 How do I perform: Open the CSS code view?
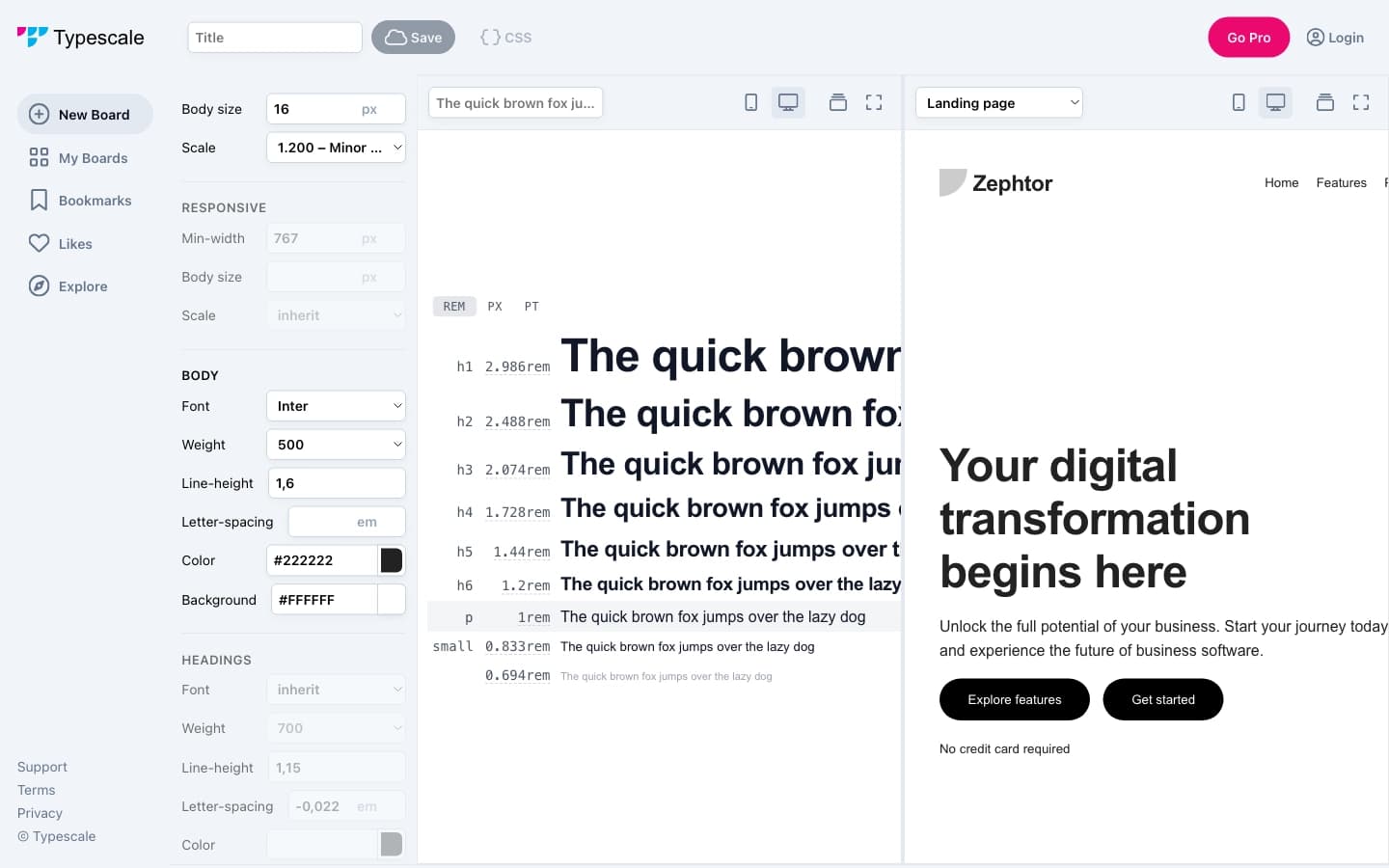[x=506, y=38]
